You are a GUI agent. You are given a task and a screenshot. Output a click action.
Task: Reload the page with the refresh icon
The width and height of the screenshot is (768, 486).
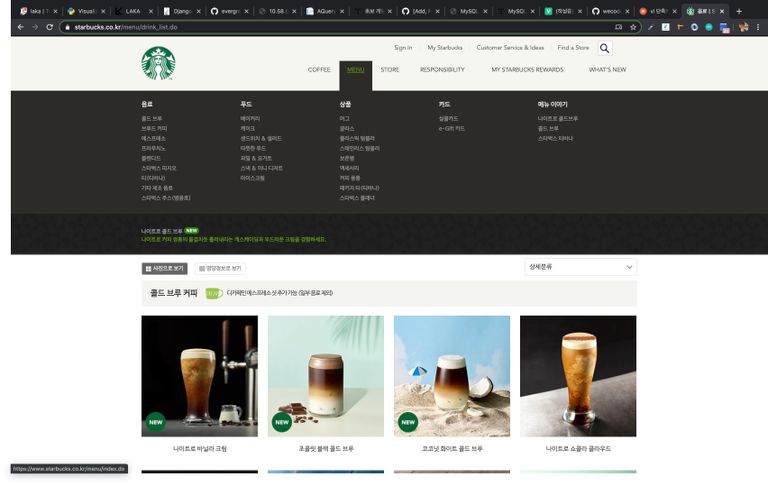(x=49, y=27)
